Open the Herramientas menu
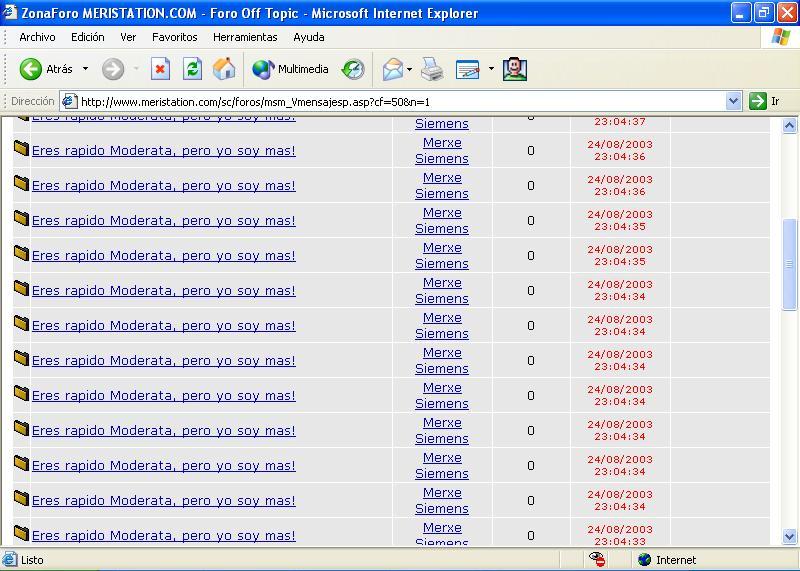This screenshot has width=800, height=571. point(245,37)
